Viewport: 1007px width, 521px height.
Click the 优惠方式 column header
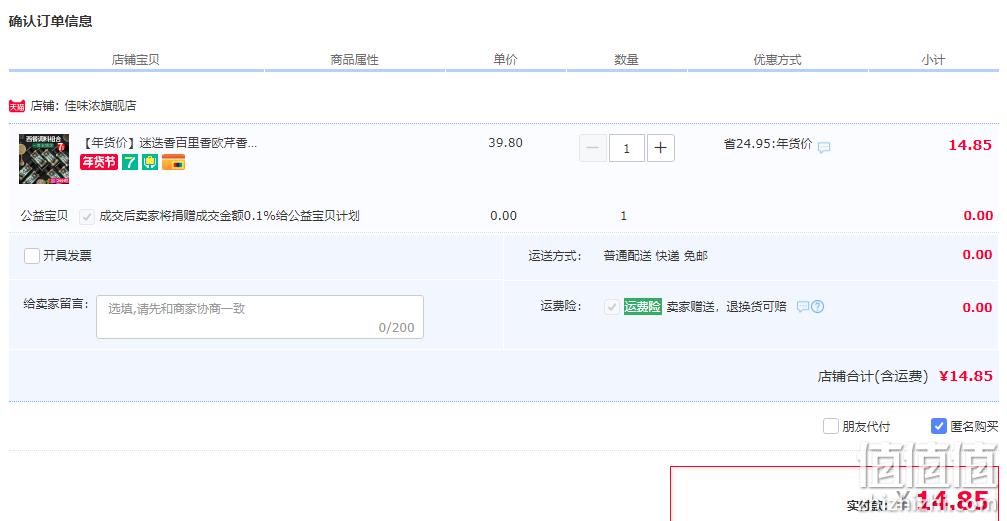tap(777, 60)
